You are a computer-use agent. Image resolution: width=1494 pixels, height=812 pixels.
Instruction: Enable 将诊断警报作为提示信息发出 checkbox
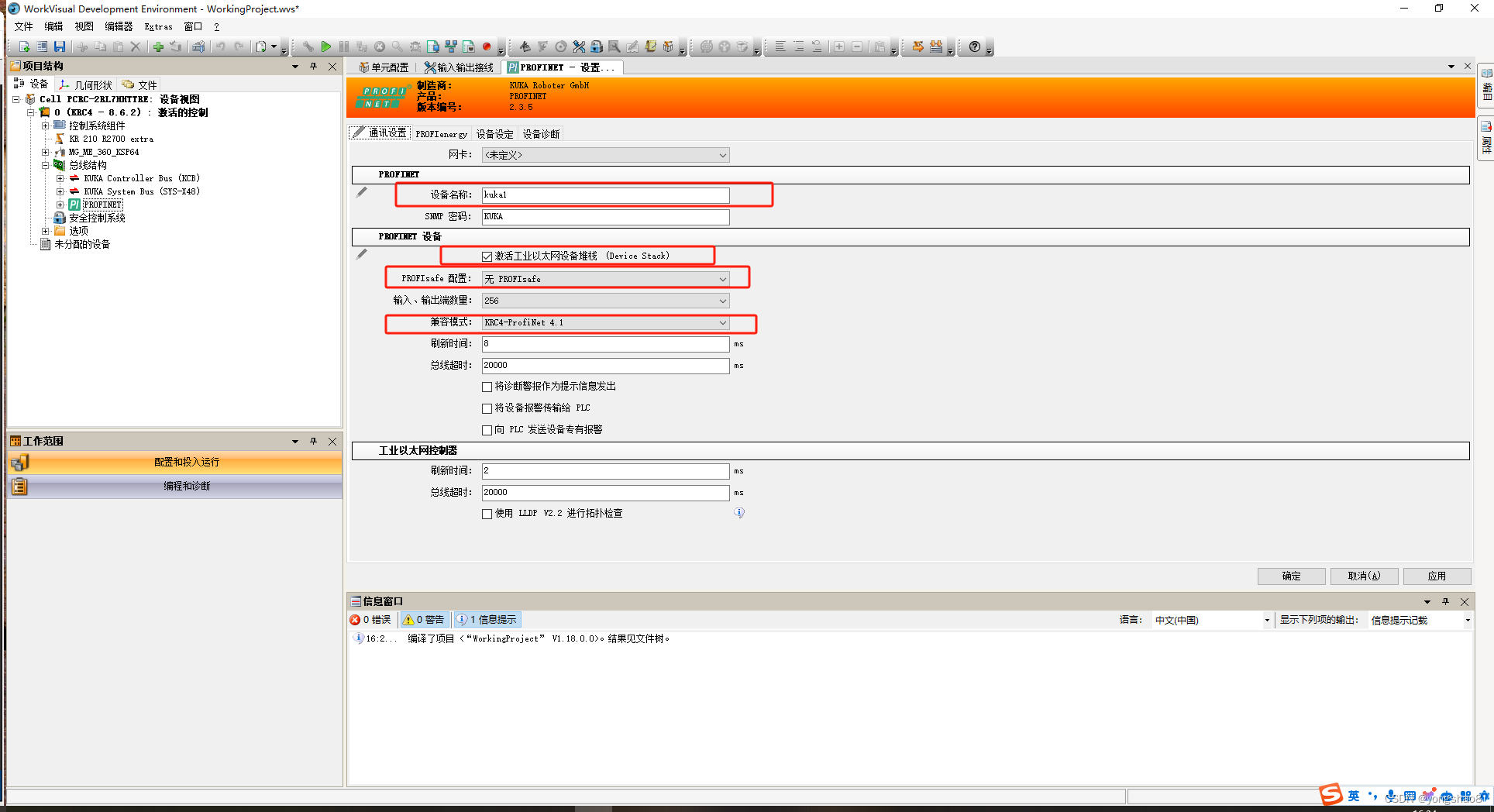click(487, 387)
